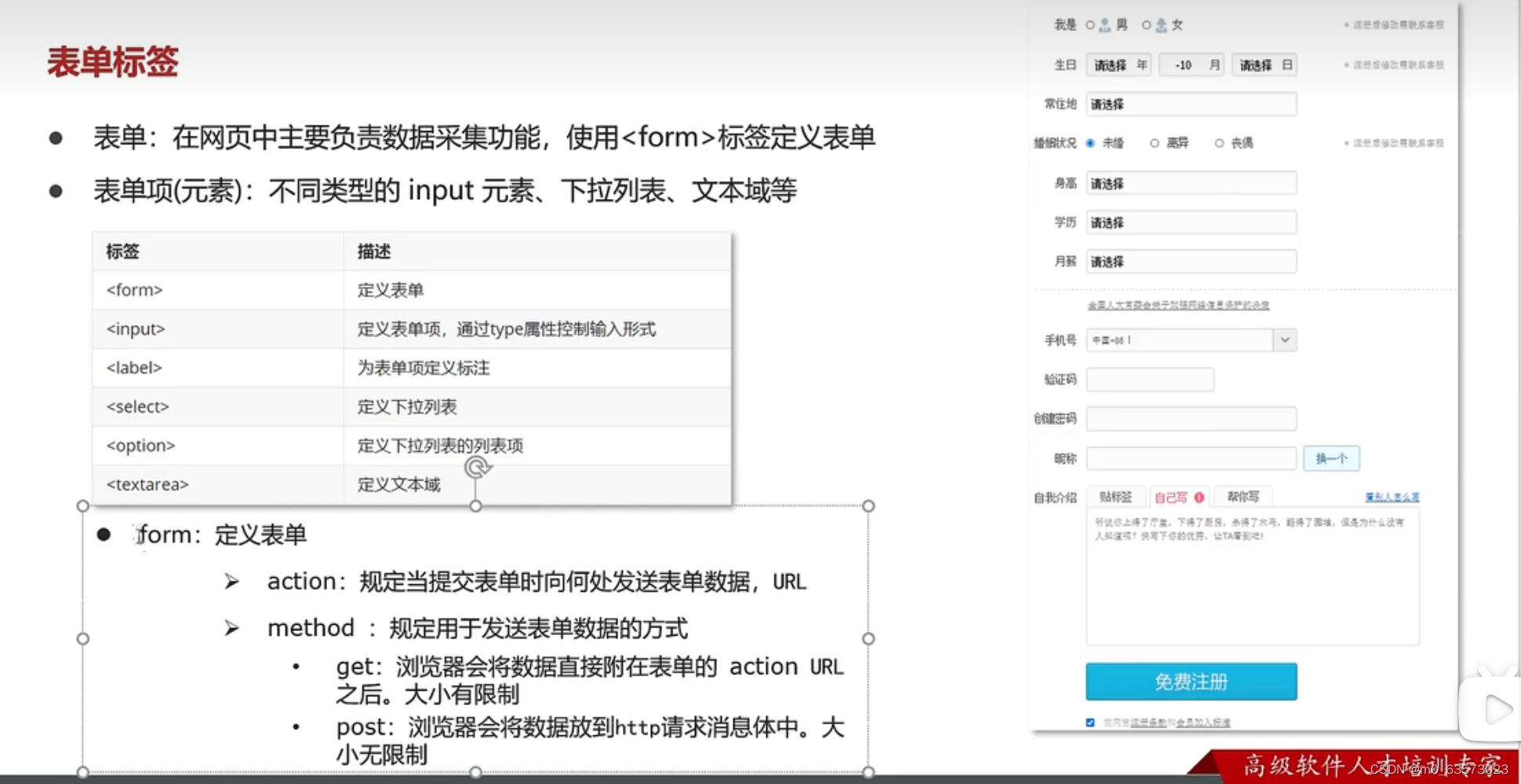Screen dimensions: 1521x784
Task: Select the 男 gender radio button
Action: pyautogui.click(x=1090, y=24)
